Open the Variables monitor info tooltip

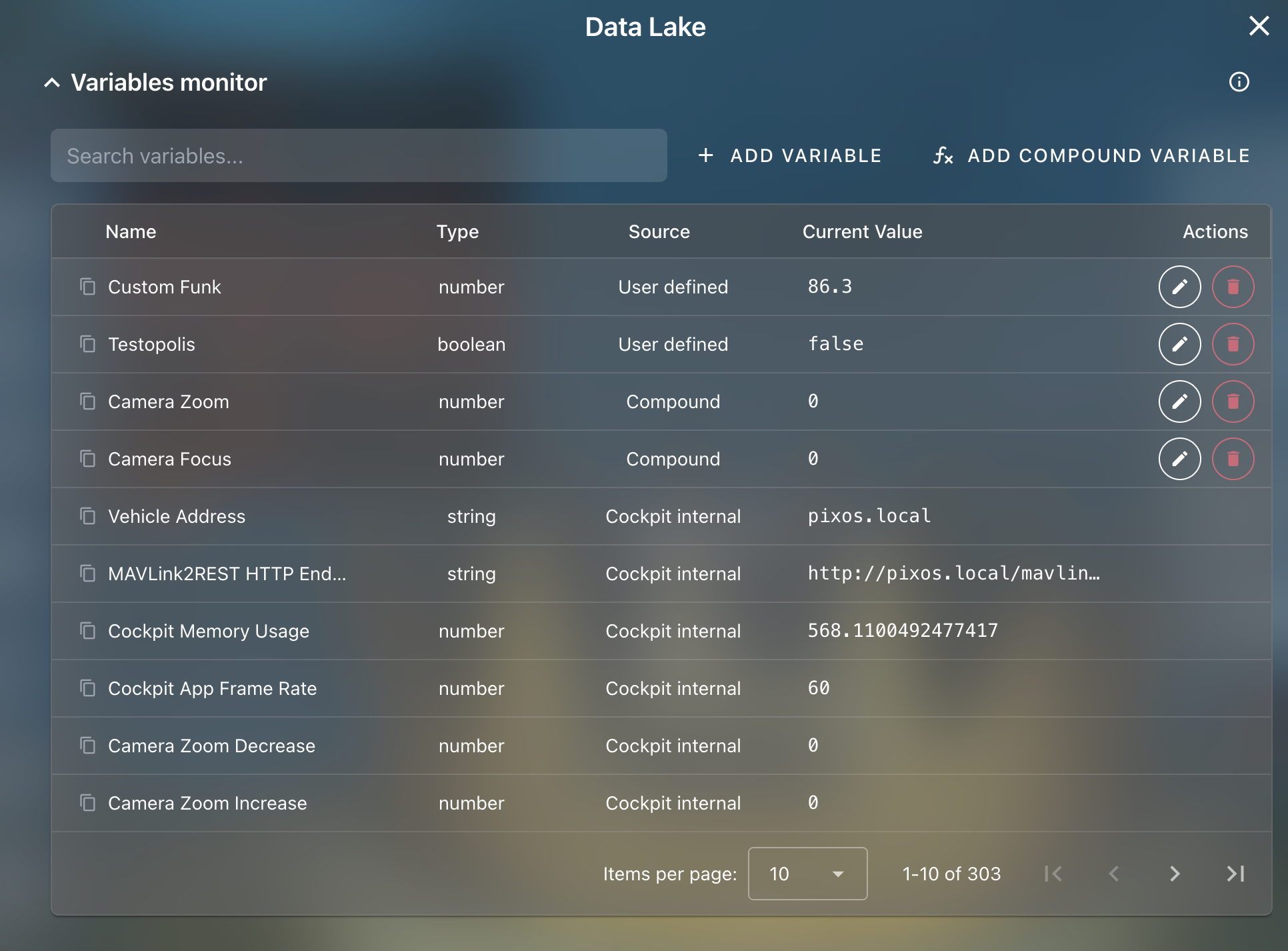tap(1239, 82)
